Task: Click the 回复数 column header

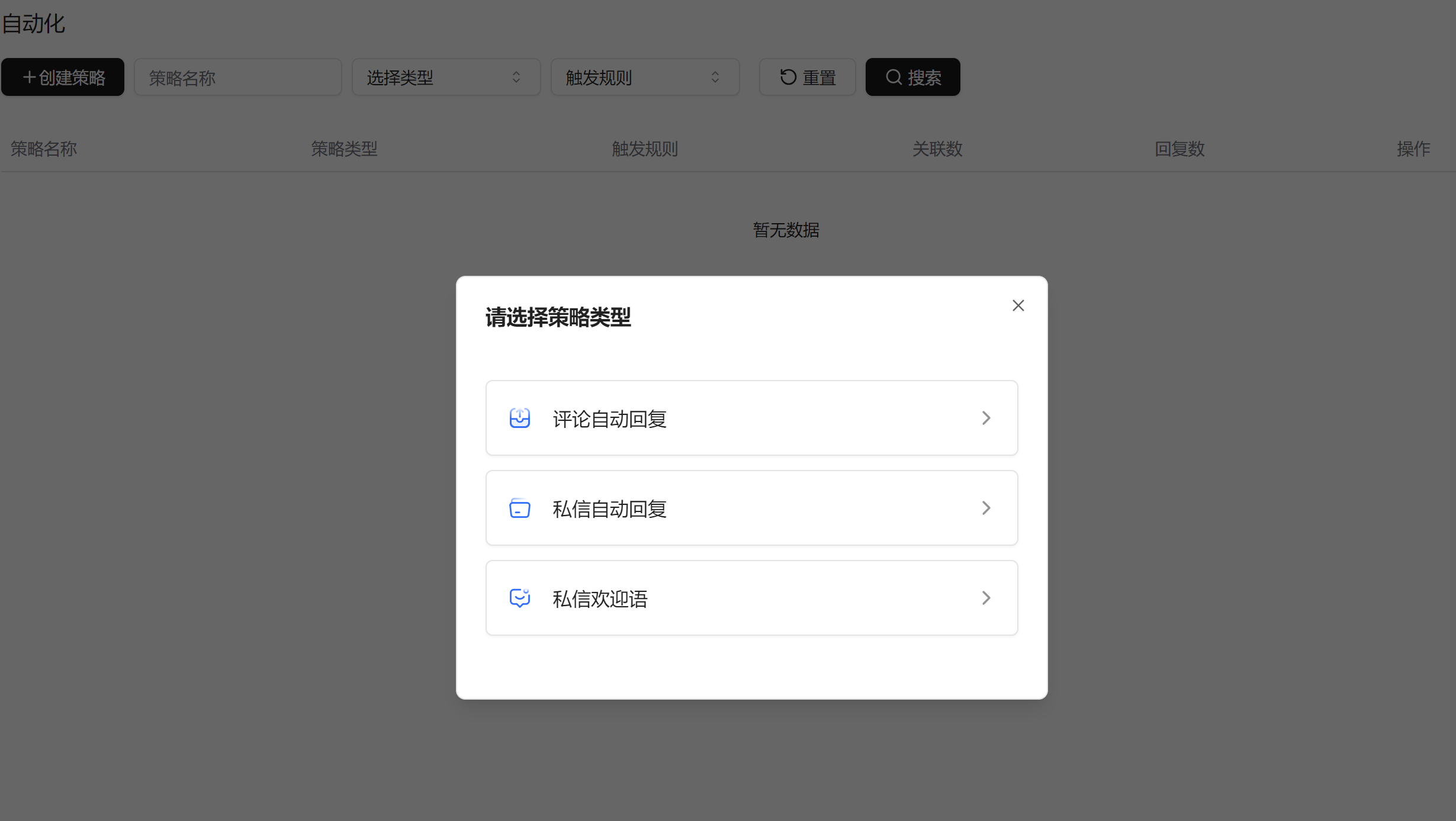Action: [x=1179, y=149]
